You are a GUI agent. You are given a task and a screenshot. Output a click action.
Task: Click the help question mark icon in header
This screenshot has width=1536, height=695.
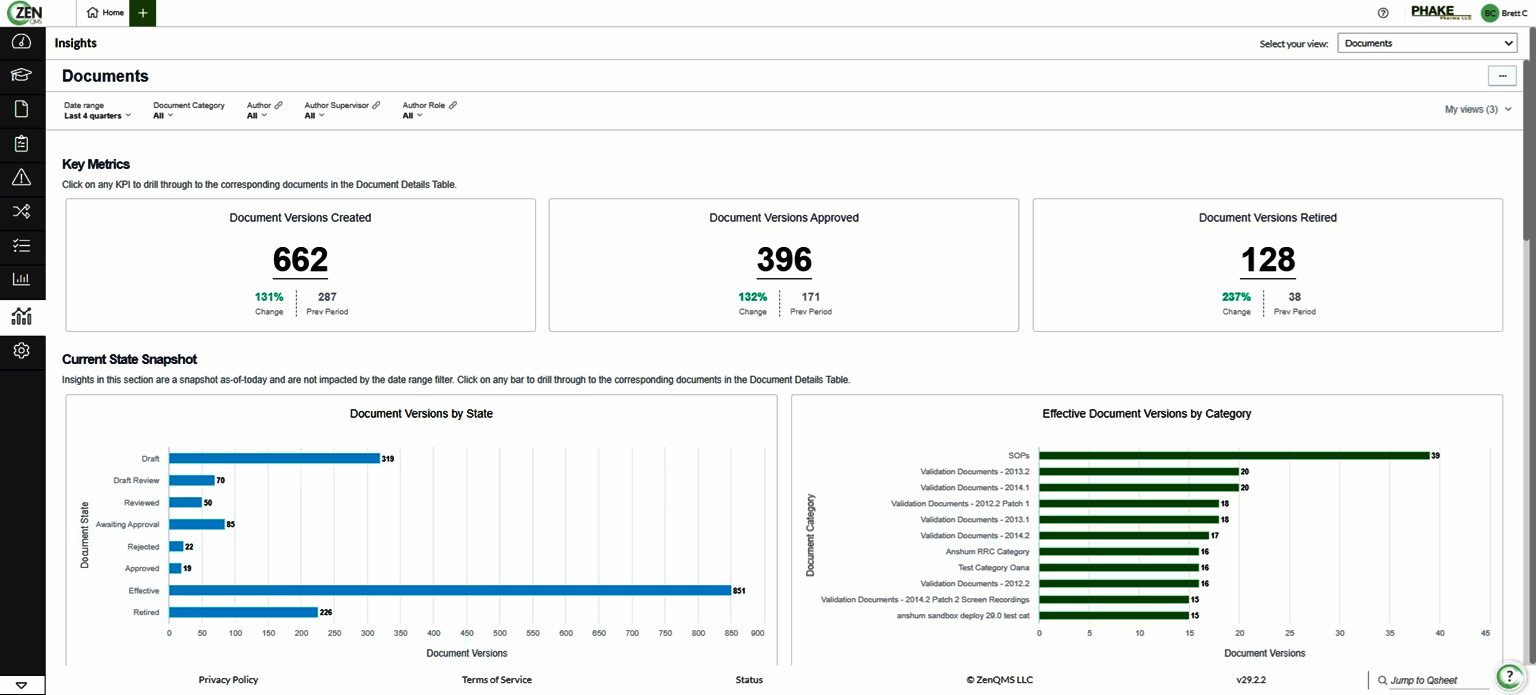pos(1383,13)
